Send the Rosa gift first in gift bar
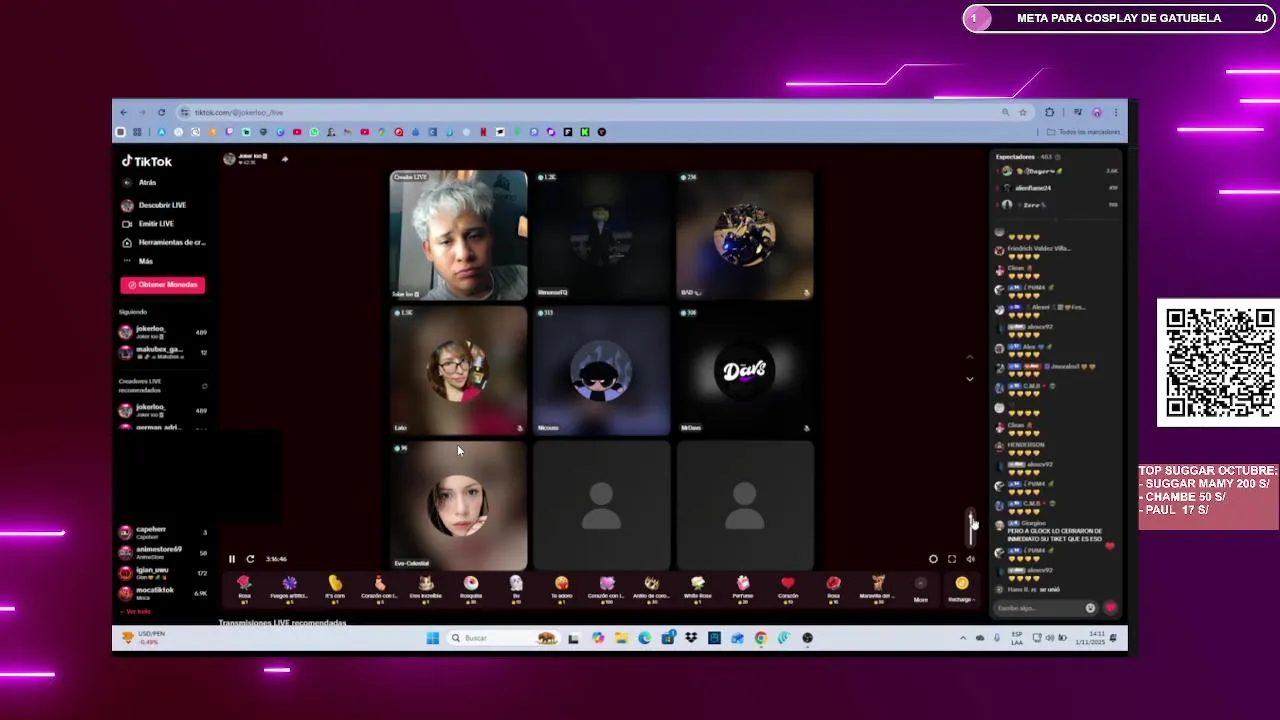Screen dimensions: 1280x720 pyautogui.click(x=244, y=588)
